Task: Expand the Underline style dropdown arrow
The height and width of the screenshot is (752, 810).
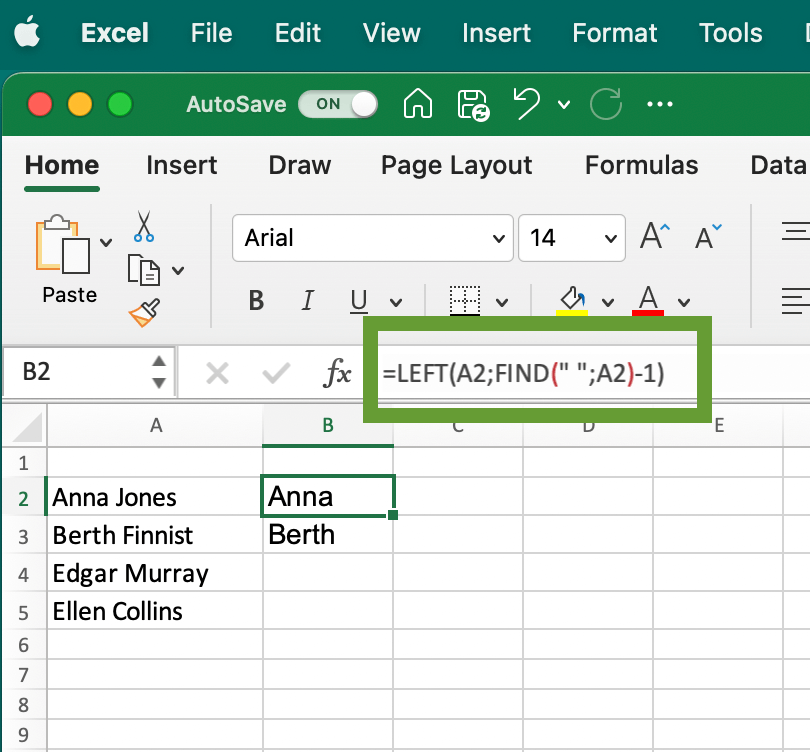Action: coord(396,302)
